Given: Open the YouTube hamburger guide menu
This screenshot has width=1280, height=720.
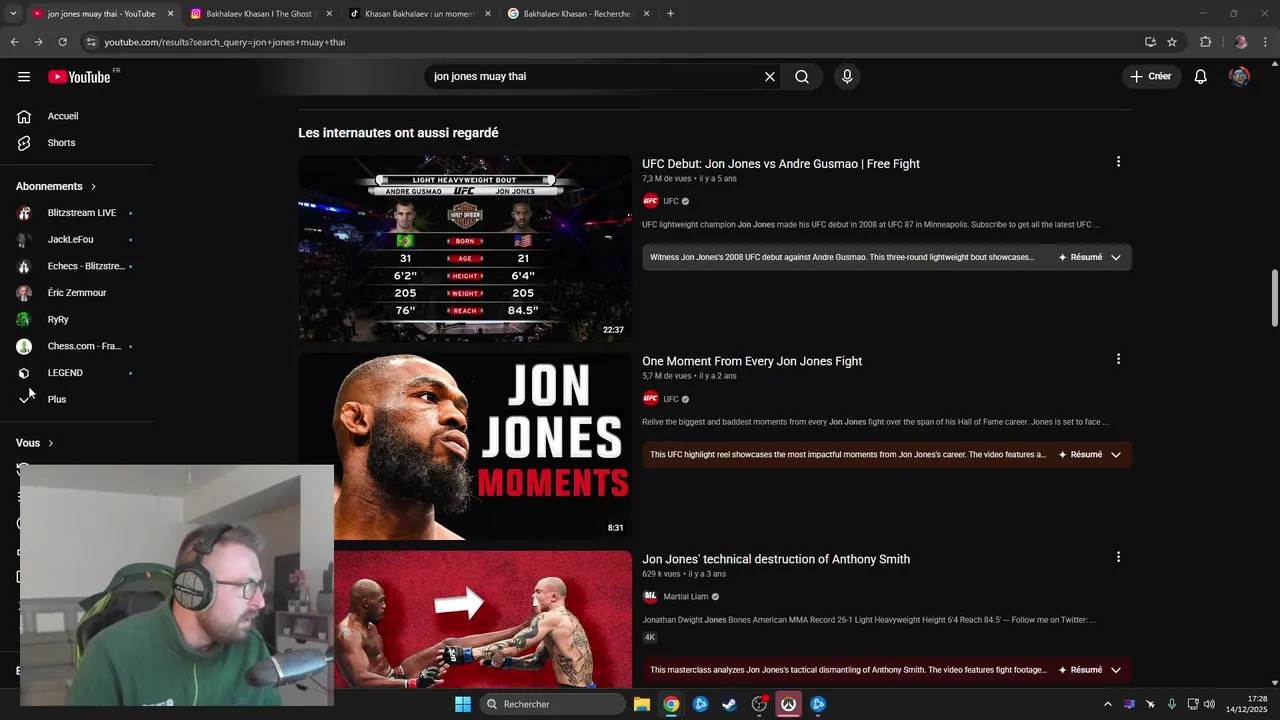Looking at the screenshot, I should click(x=24, y=77).
